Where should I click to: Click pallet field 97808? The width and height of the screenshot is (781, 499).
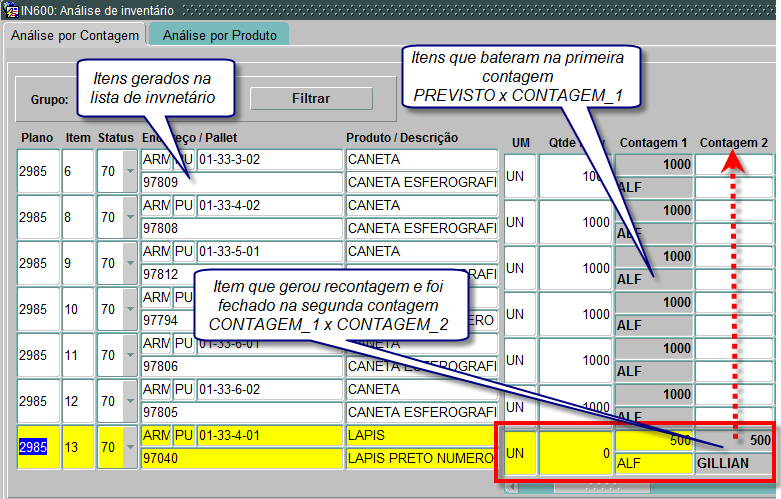tap(242, 228)
